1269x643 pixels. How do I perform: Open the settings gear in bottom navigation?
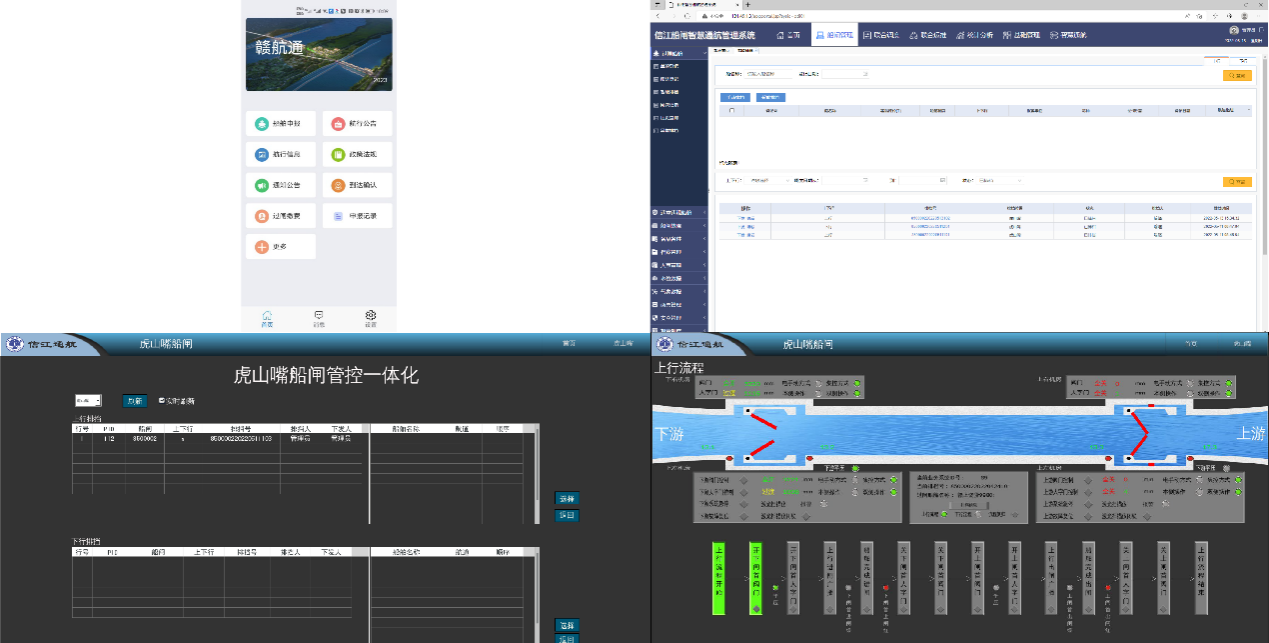click(x=370, y=315)
